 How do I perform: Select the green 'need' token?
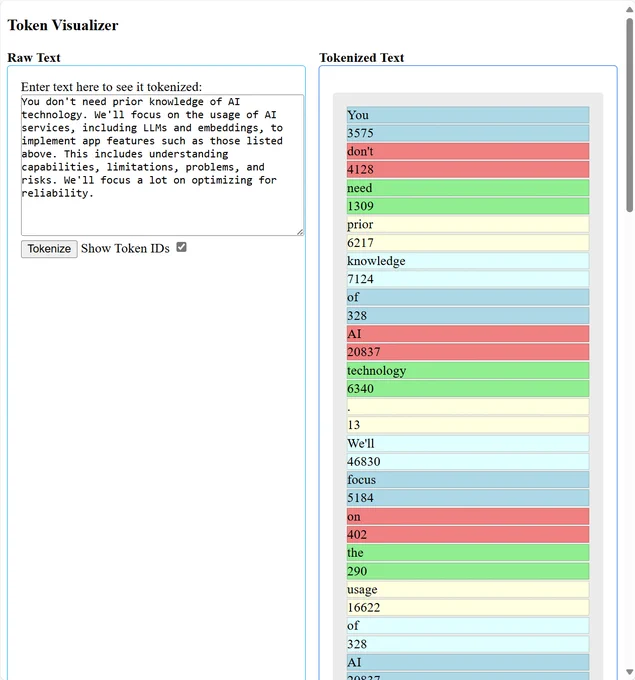coord(468,188)
